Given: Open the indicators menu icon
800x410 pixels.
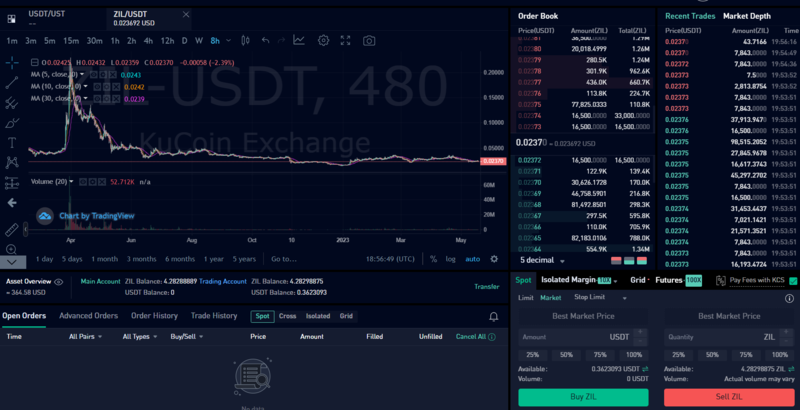Looking at the screenshot, I should (x=299, y=40).
